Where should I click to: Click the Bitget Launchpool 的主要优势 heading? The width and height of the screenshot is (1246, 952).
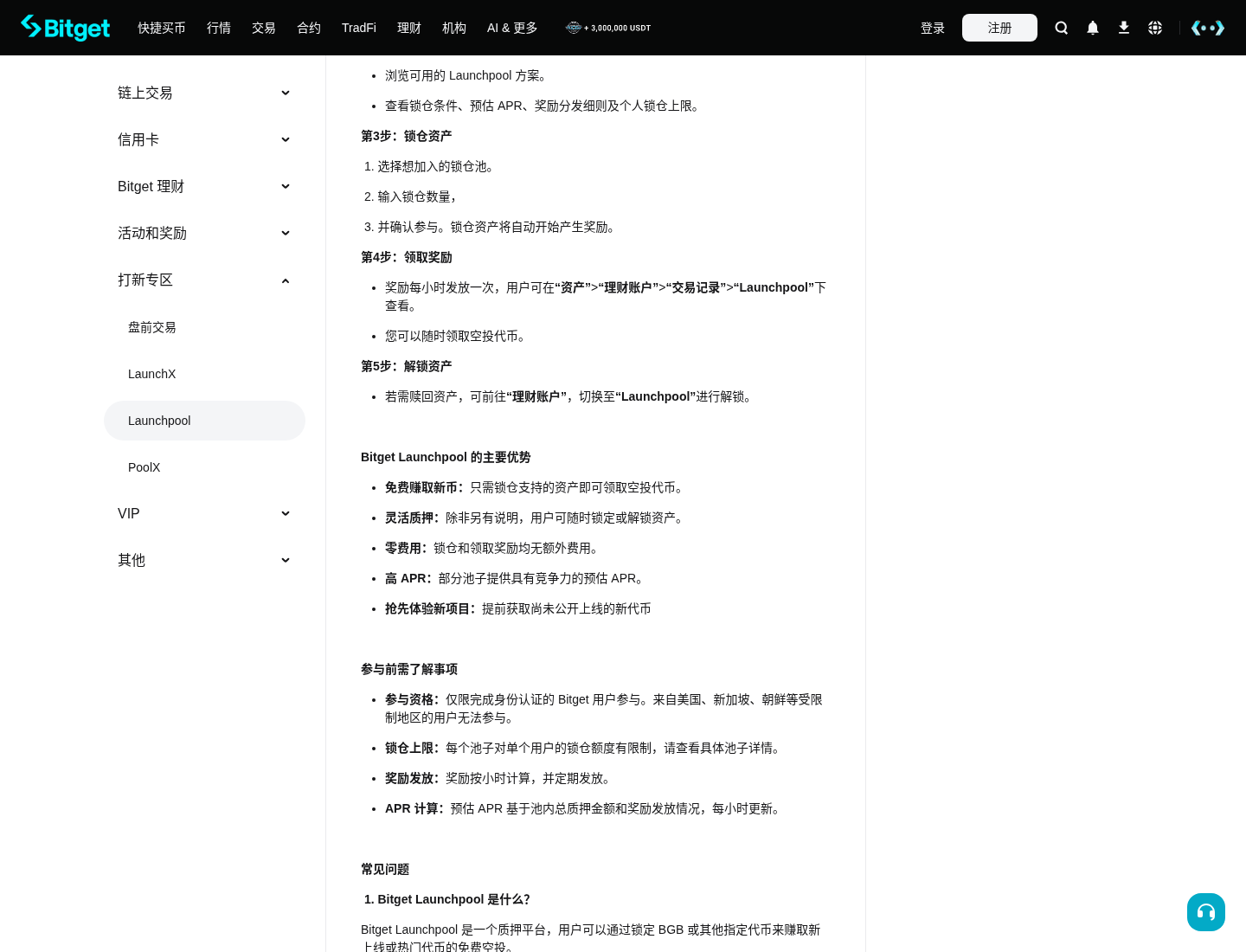pos(446,457)
